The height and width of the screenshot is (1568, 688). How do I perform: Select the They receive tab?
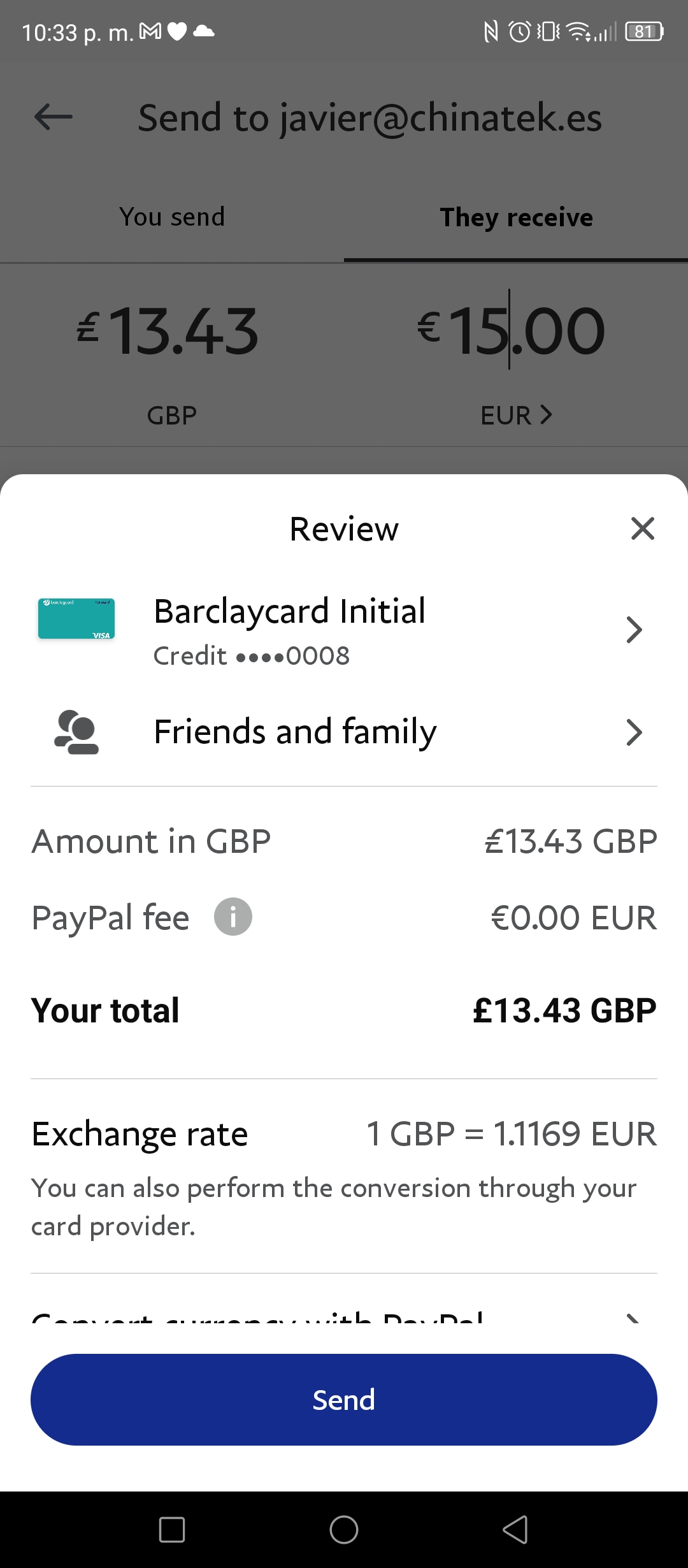(x=516, y=217)
